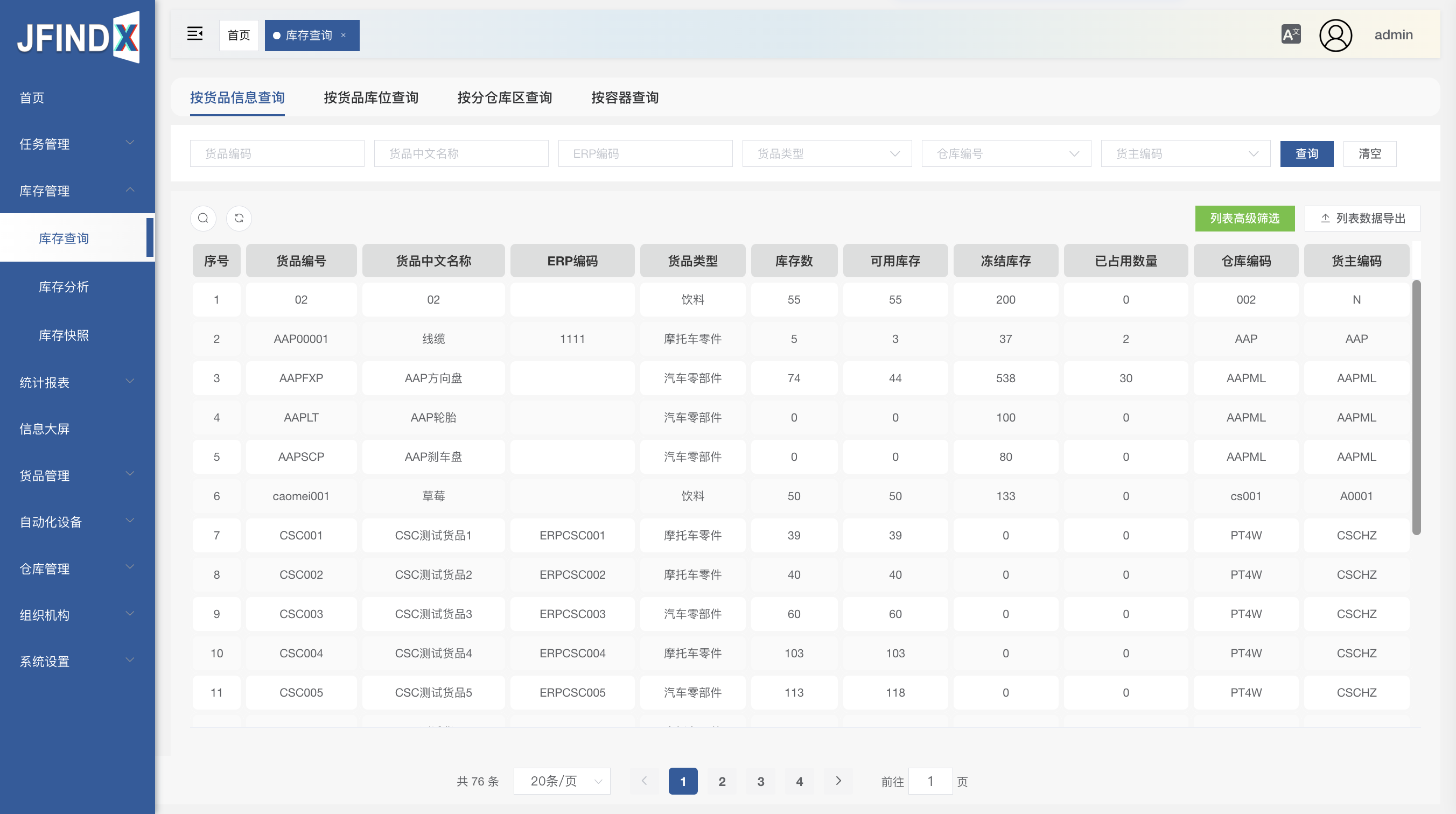Click the 货品编码 input field

[x=277, y=153]
